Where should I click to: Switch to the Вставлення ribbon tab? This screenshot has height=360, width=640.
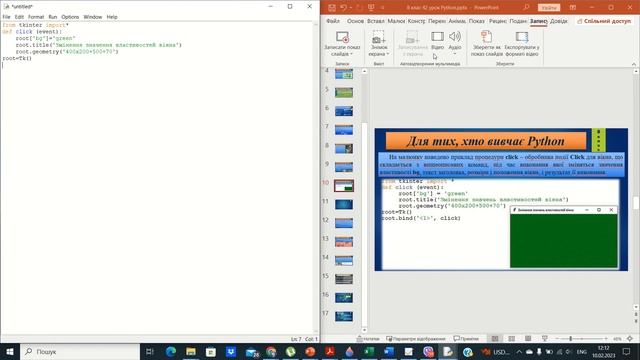pos(376,21)
